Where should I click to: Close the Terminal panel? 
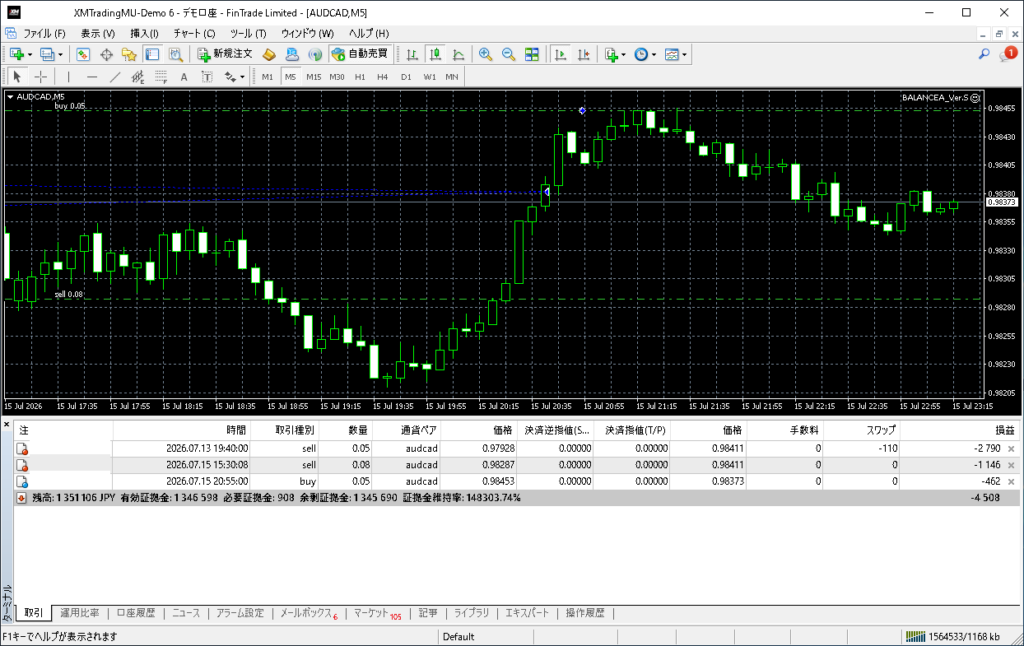pyautogui.click(x=7, y=425)
